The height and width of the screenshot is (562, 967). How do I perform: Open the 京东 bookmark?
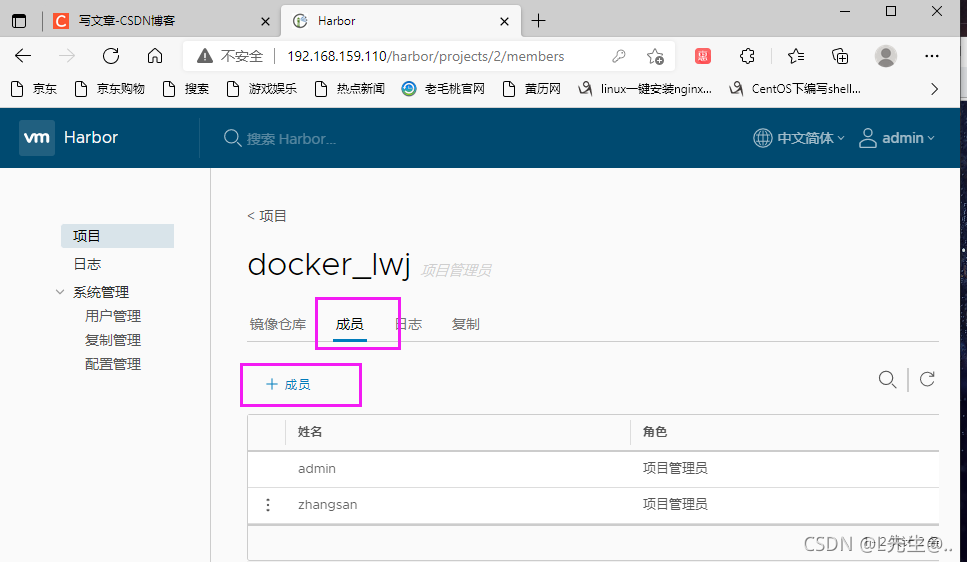[35, 89]
